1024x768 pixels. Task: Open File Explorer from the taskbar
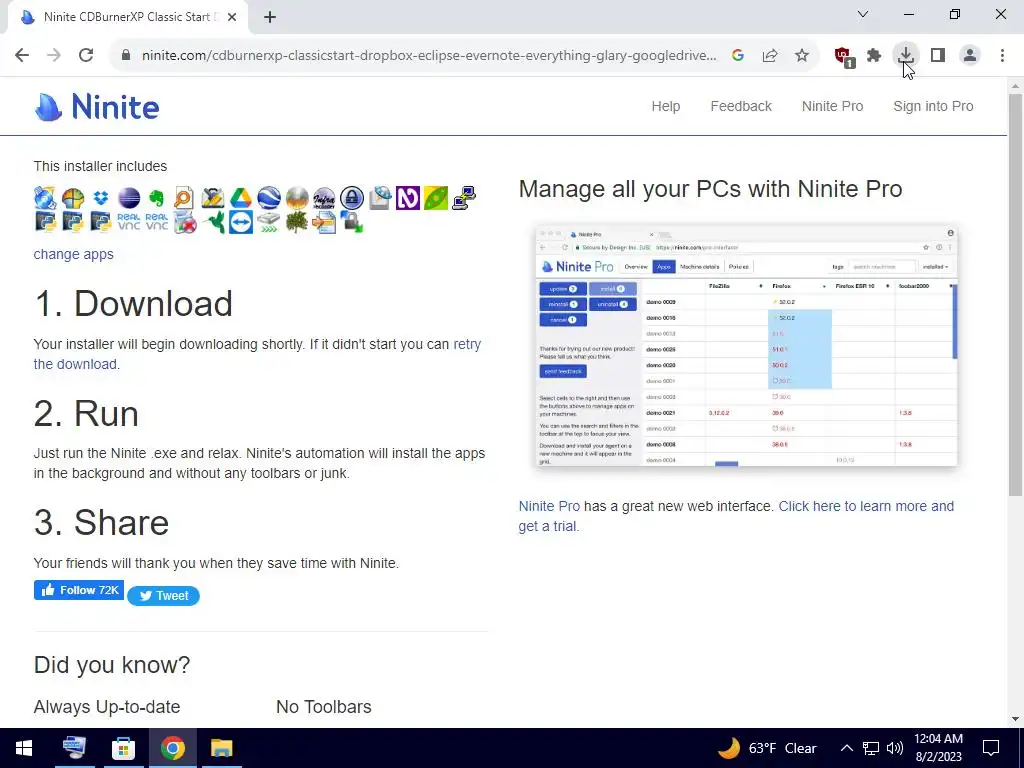point(222,748)
